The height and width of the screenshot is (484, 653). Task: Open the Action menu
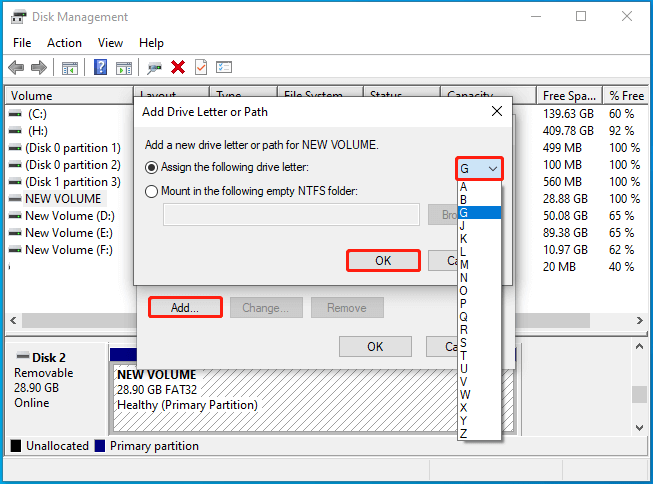(x=64, y=43)
